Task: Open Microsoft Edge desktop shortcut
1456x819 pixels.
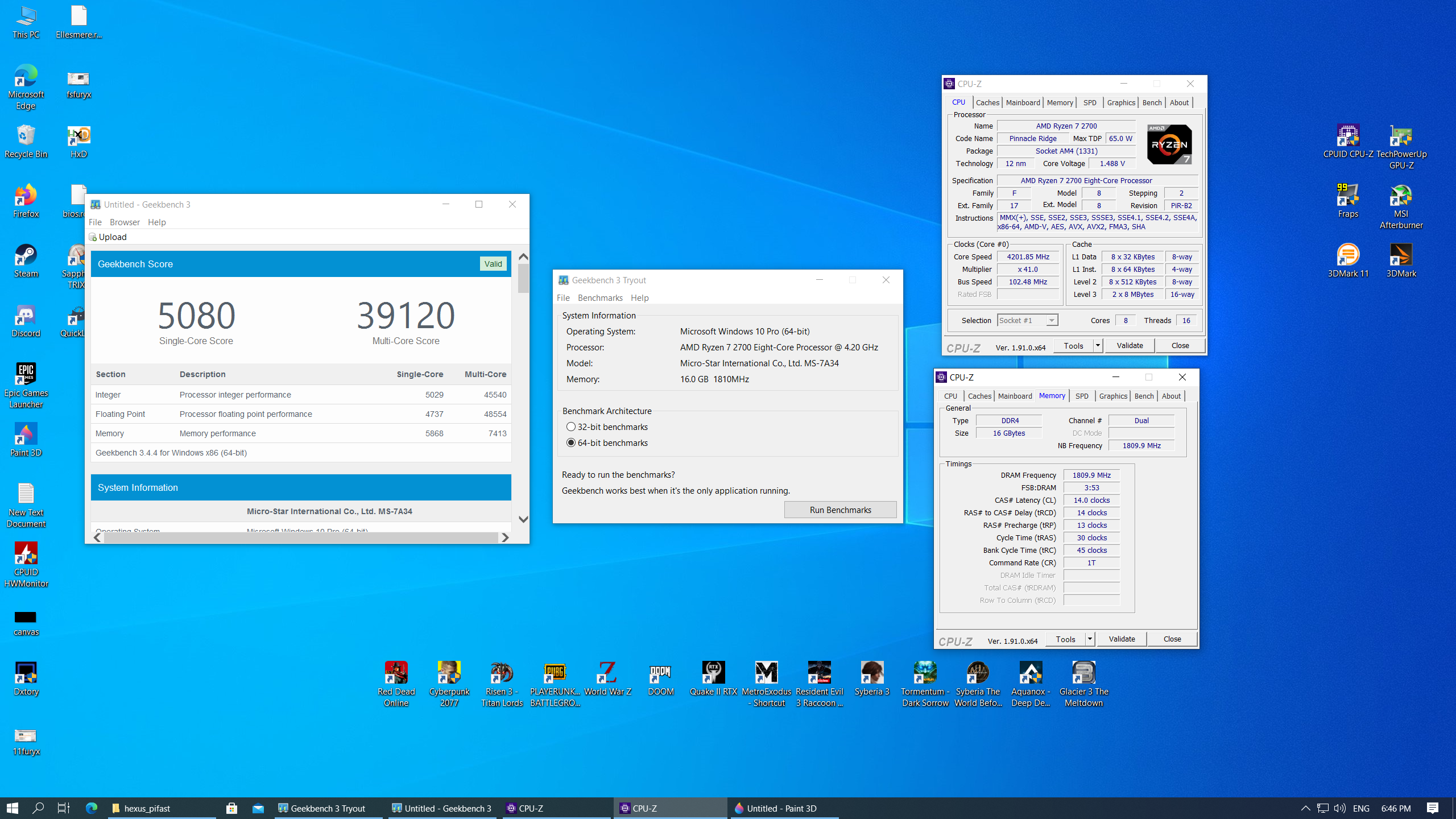Action: 26,88
